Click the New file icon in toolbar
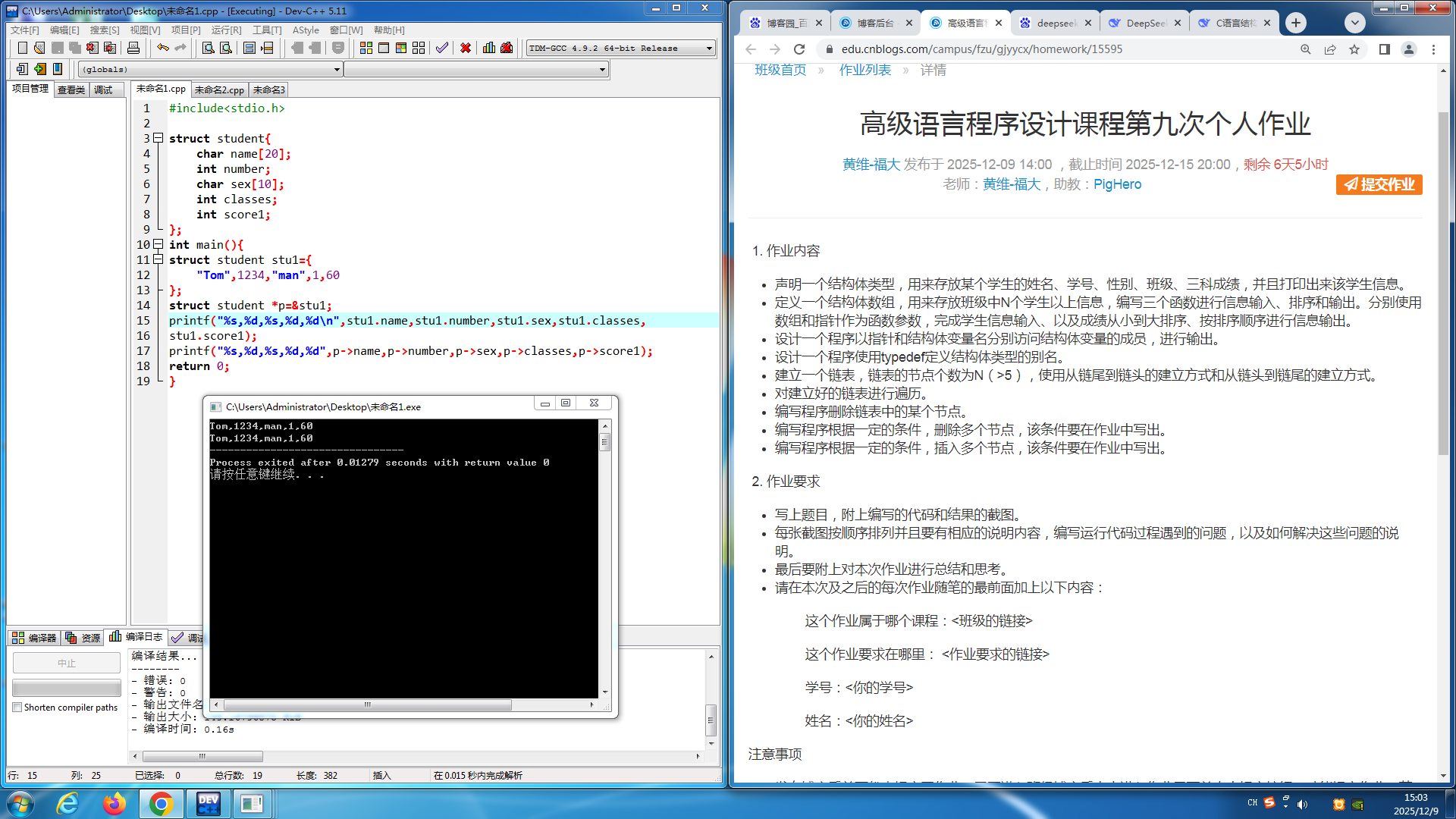This screenshot has height=819, width=1456. (22, 48)
